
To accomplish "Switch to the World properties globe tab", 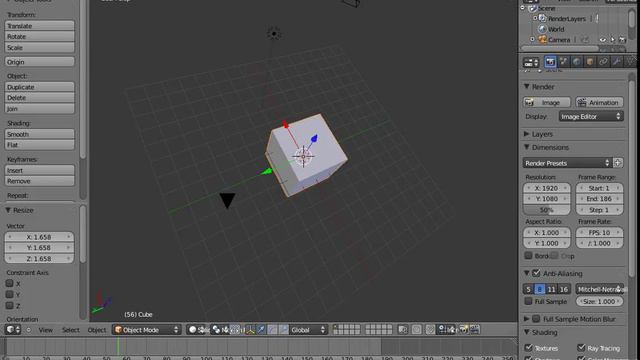I will click(x=576, y=62).
